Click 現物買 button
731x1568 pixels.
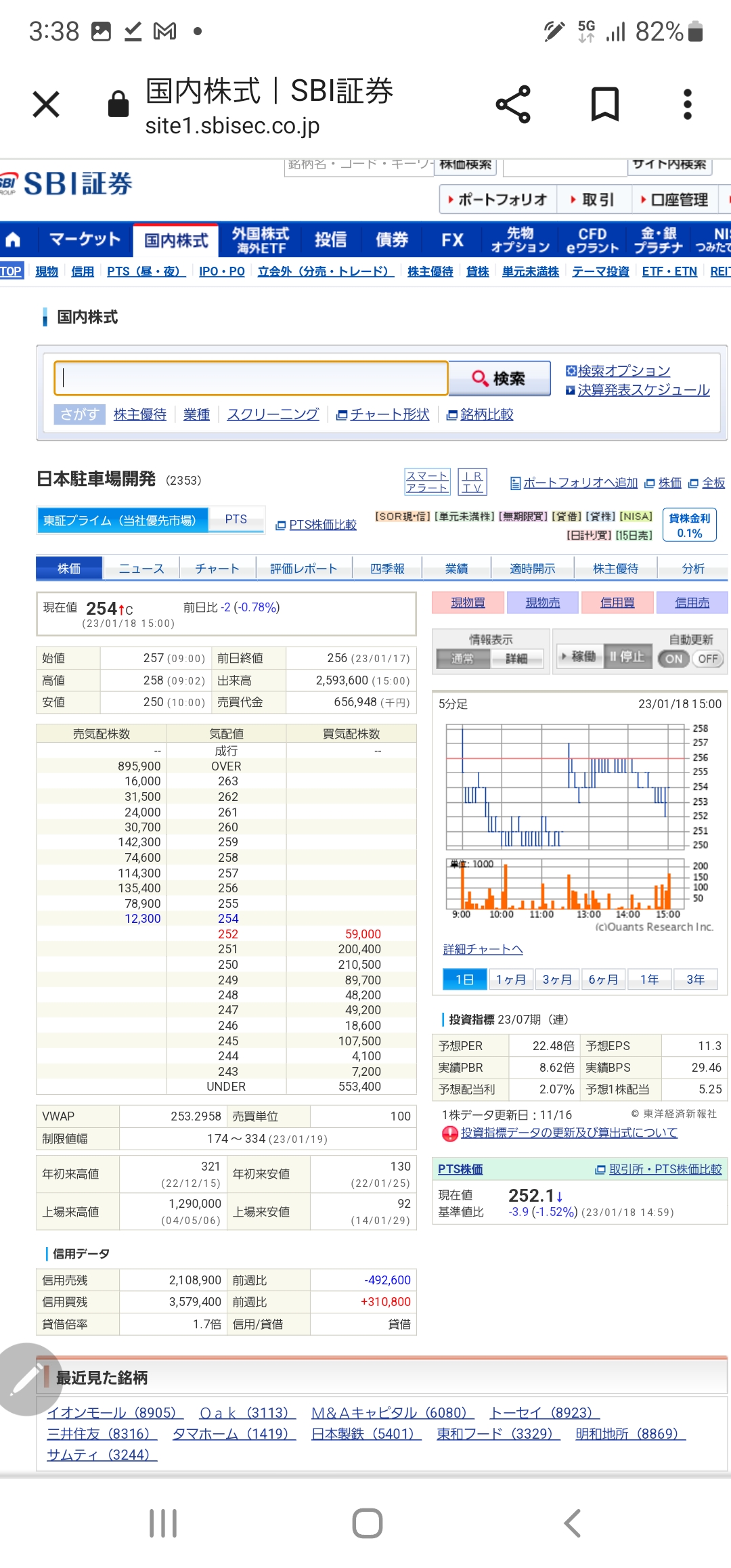tap(468, 603)
